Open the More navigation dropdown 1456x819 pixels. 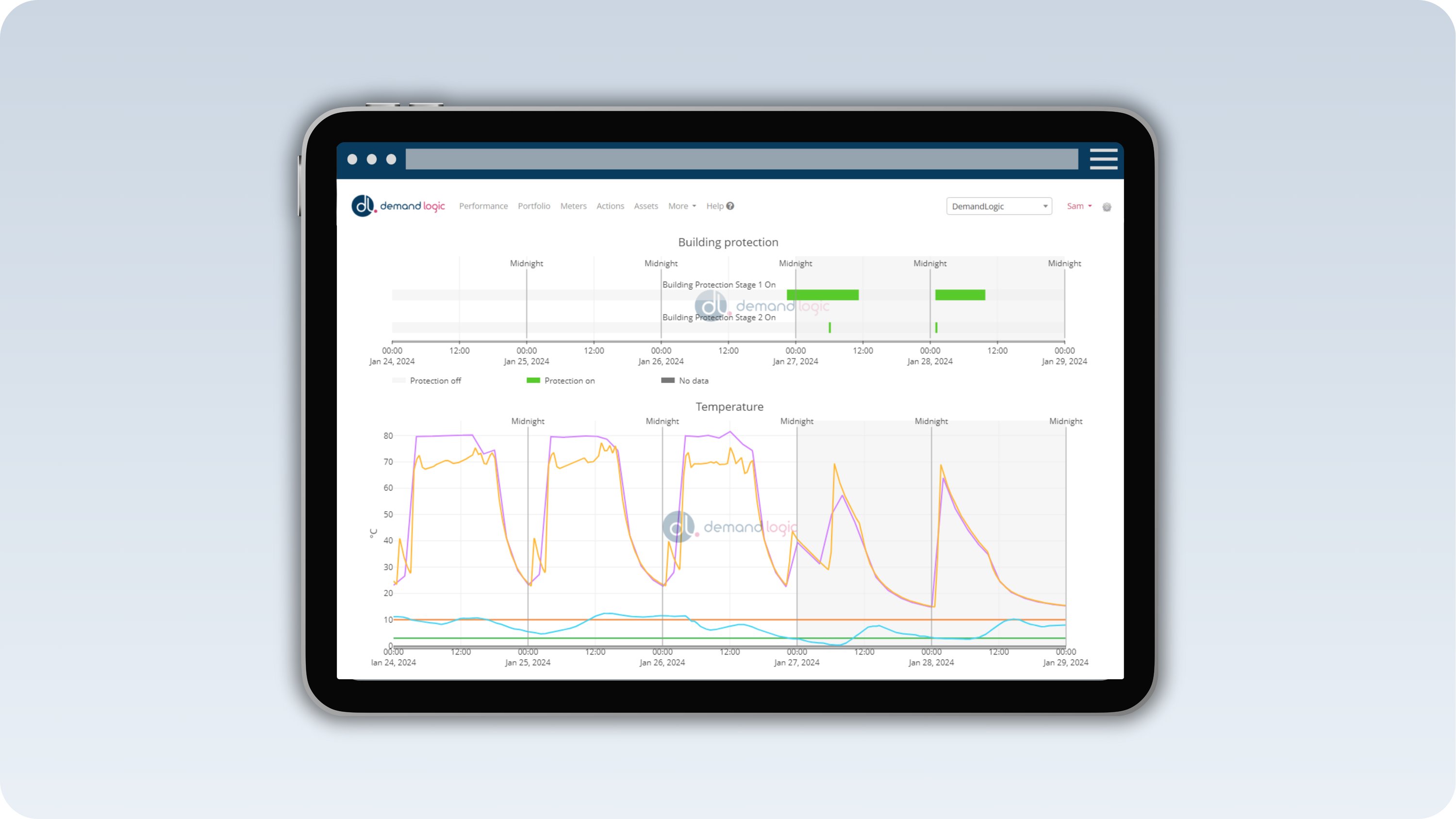(682, 206)
